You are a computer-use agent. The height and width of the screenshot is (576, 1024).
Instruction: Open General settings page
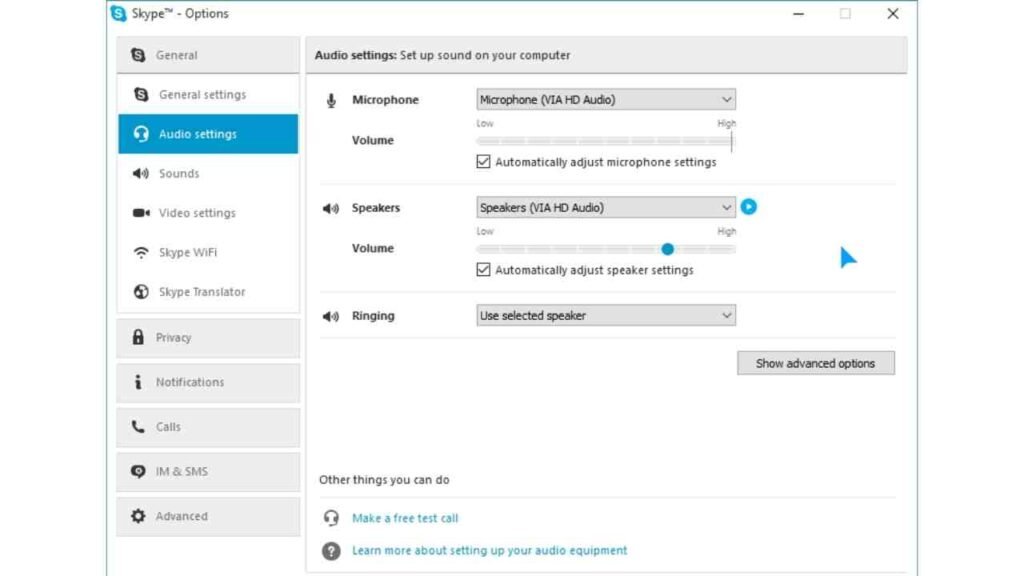point(208,95)
